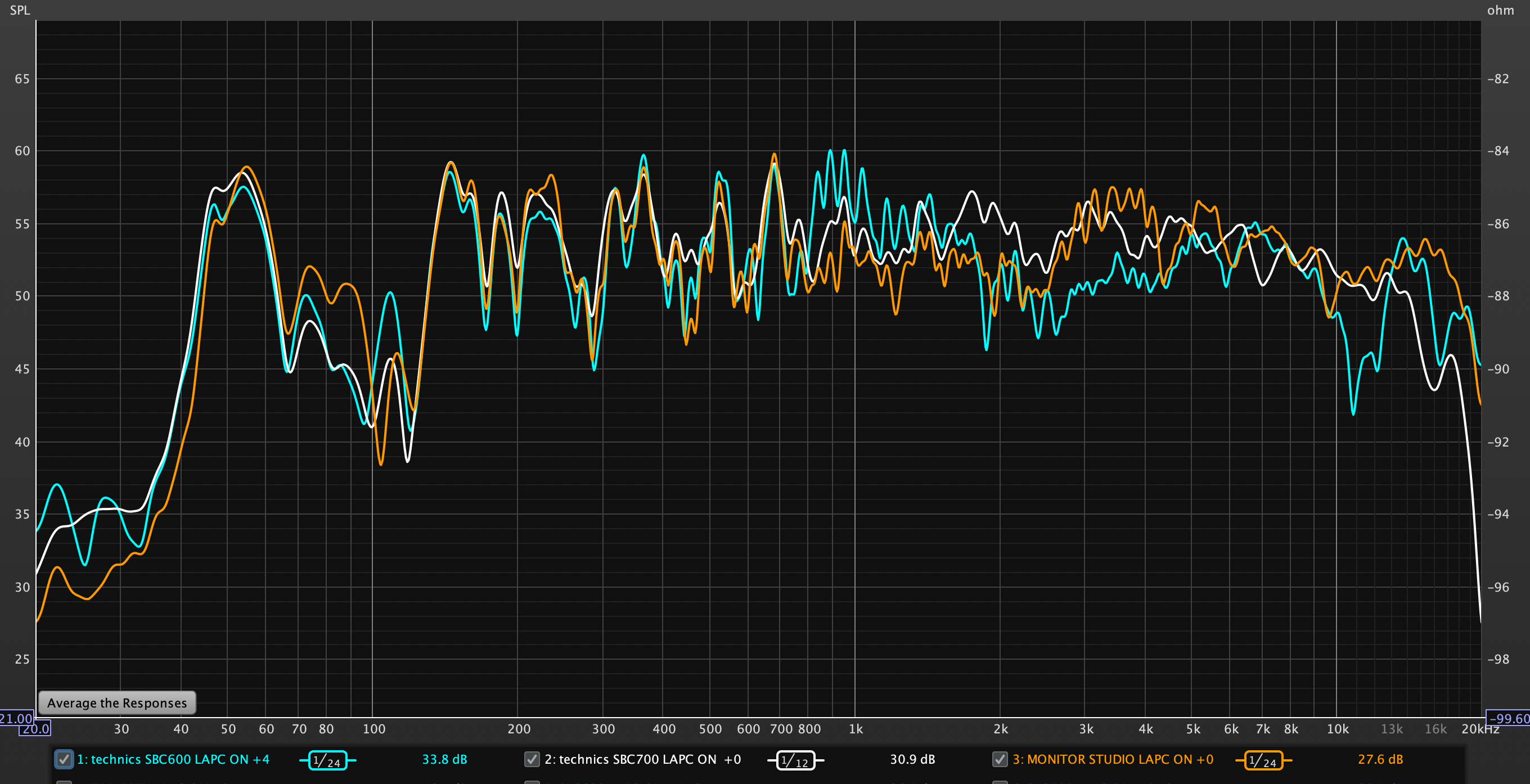Click the 20kHz frequency axis label
Screen dimensions: 1530x784
pyautogui.click(x=1480, y=729)
